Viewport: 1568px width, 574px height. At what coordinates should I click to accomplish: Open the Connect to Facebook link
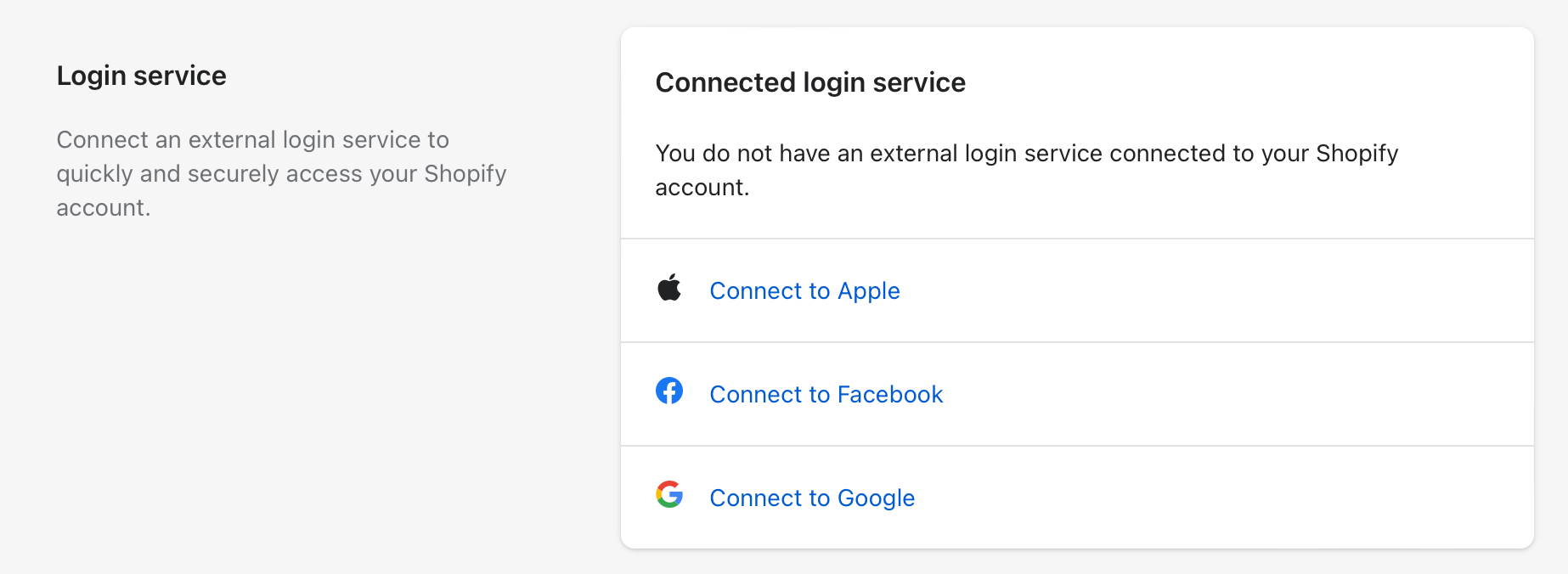[825, 394]
